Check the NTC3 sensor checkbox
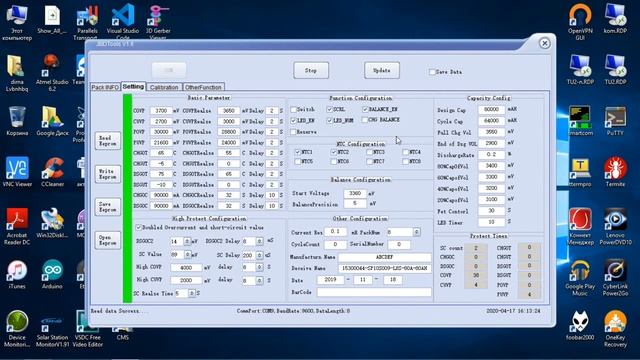 pos(369,152)
